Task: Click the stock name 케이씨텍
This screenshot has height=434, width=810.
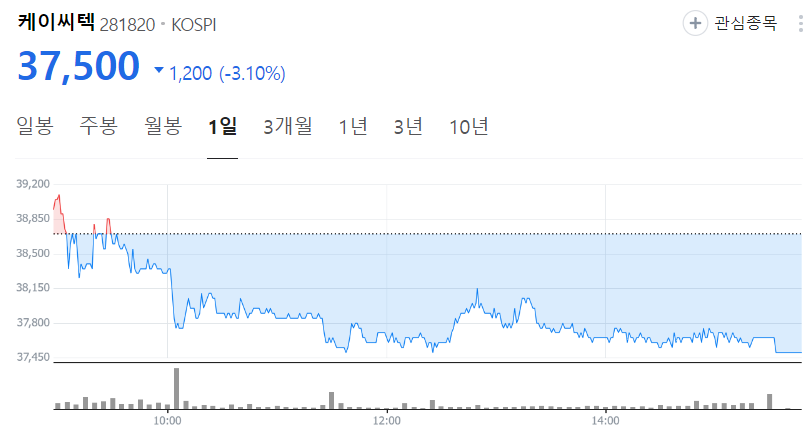Action: tap(56, 22)
